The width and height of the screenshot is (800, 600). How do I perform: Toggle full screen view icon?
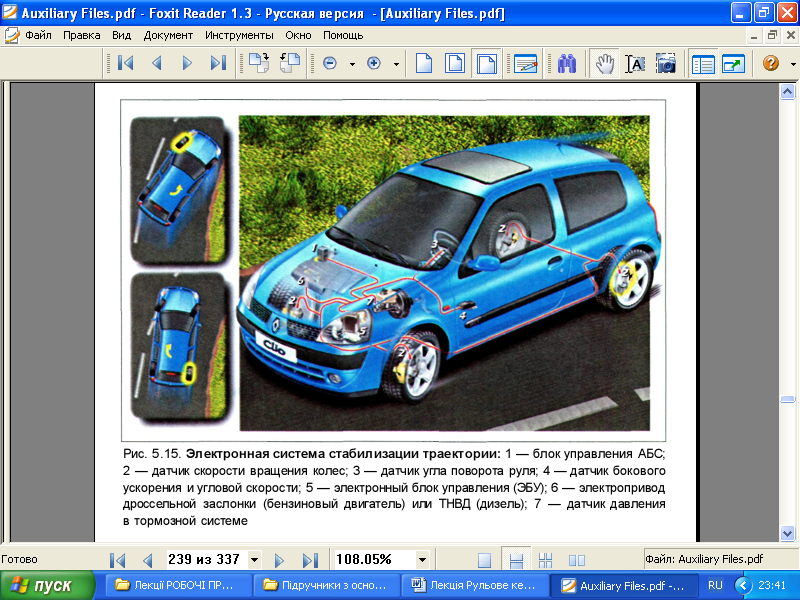tap(733, 63)
